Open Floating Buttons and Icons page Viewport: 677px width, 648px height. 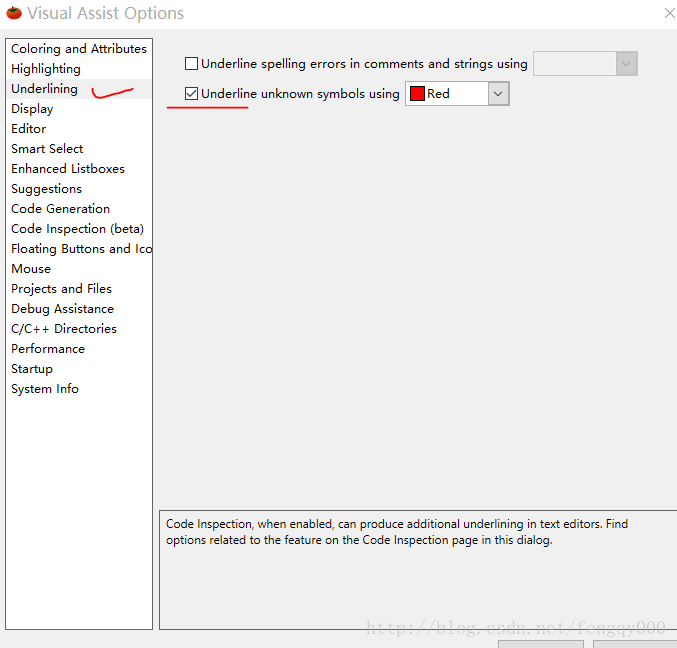tap(79, 249)
